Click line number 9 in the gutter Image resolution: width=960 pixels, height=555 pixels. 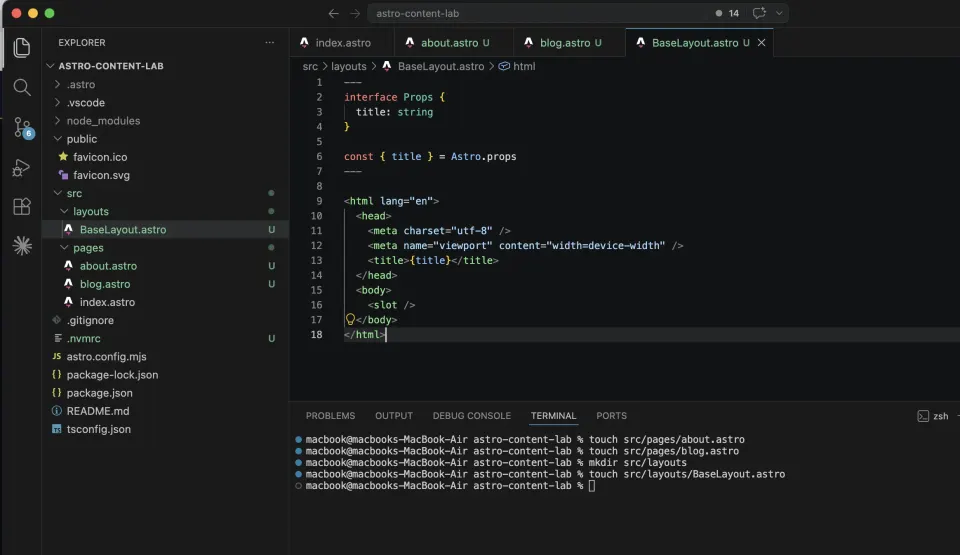tap(318, 201)
